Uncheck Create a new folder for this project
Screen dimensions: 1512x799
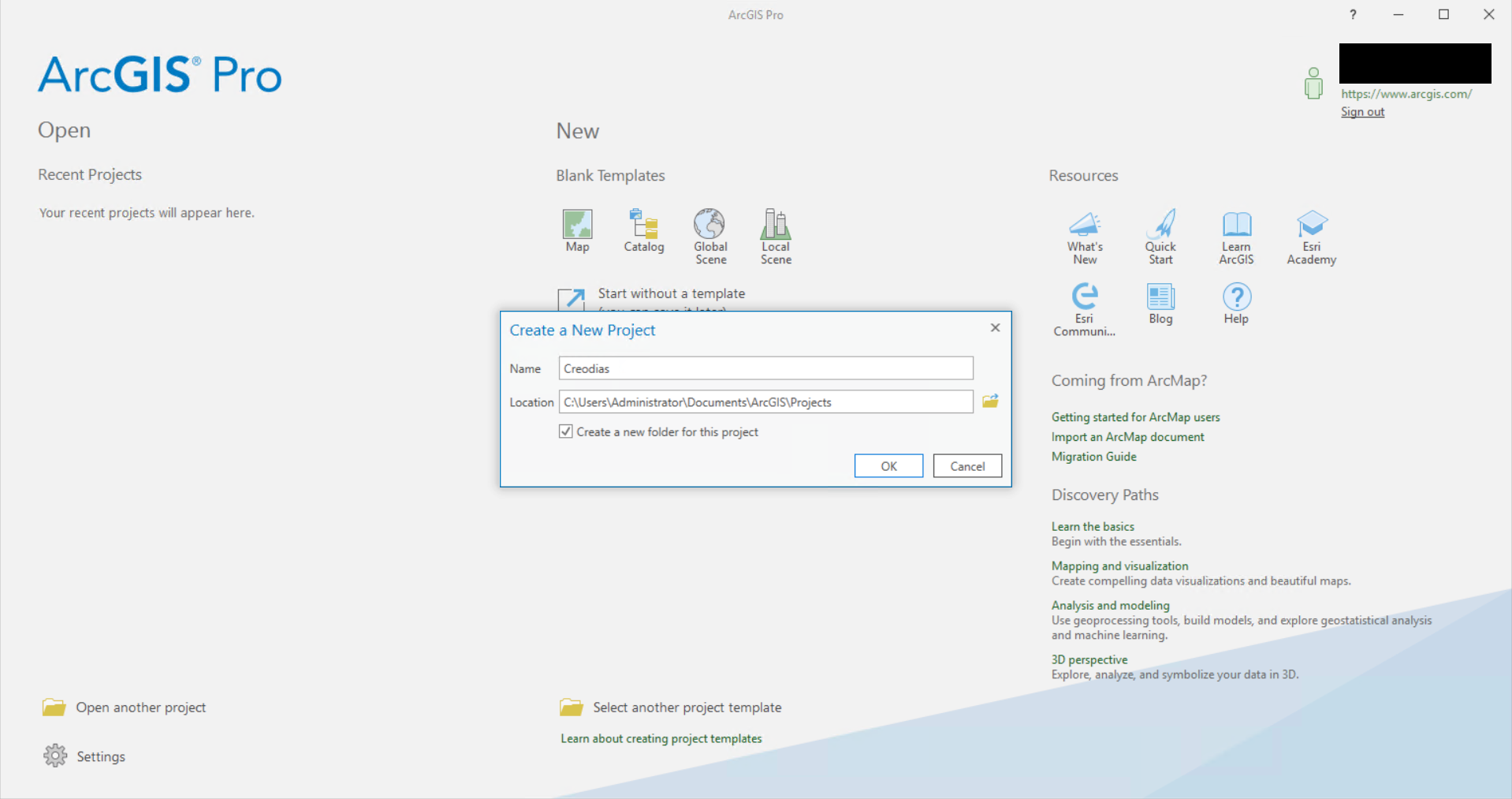point(565,431)
